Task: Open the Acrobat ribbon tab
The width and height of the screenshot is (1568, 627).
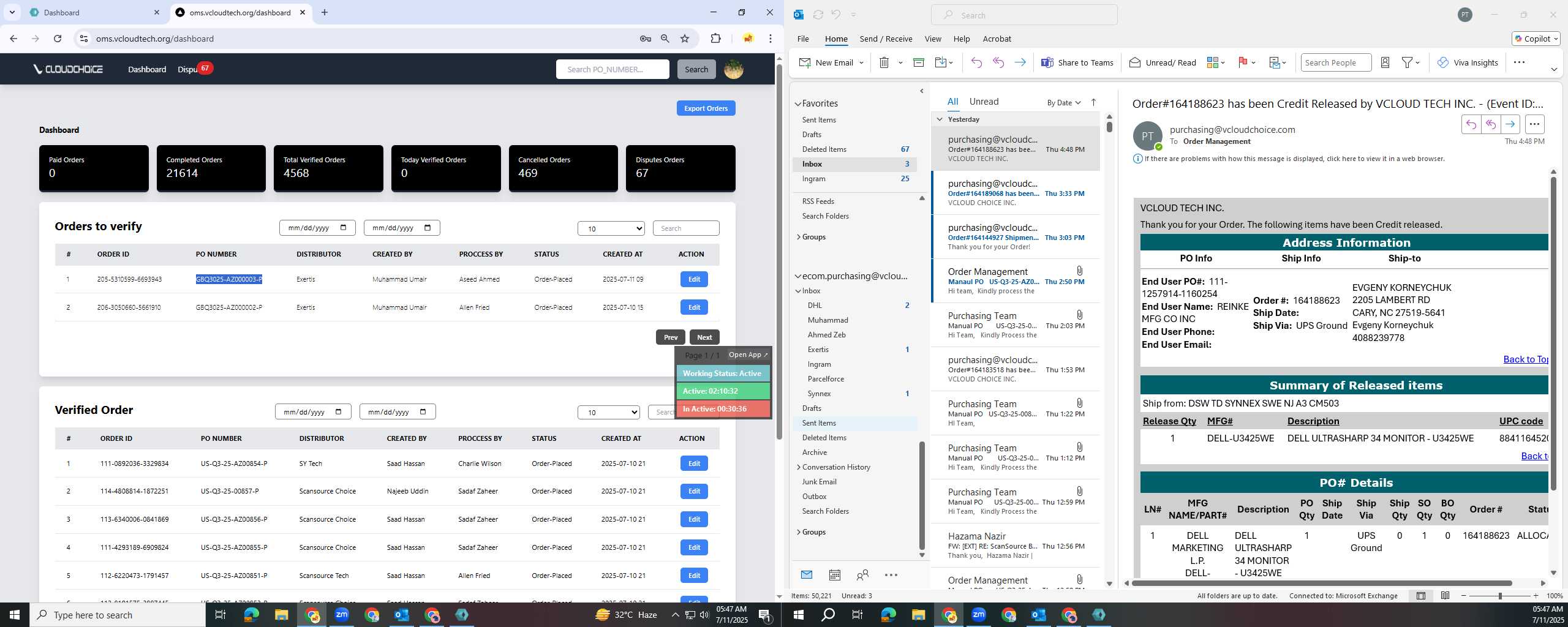Action: click(x=997, y=39)
